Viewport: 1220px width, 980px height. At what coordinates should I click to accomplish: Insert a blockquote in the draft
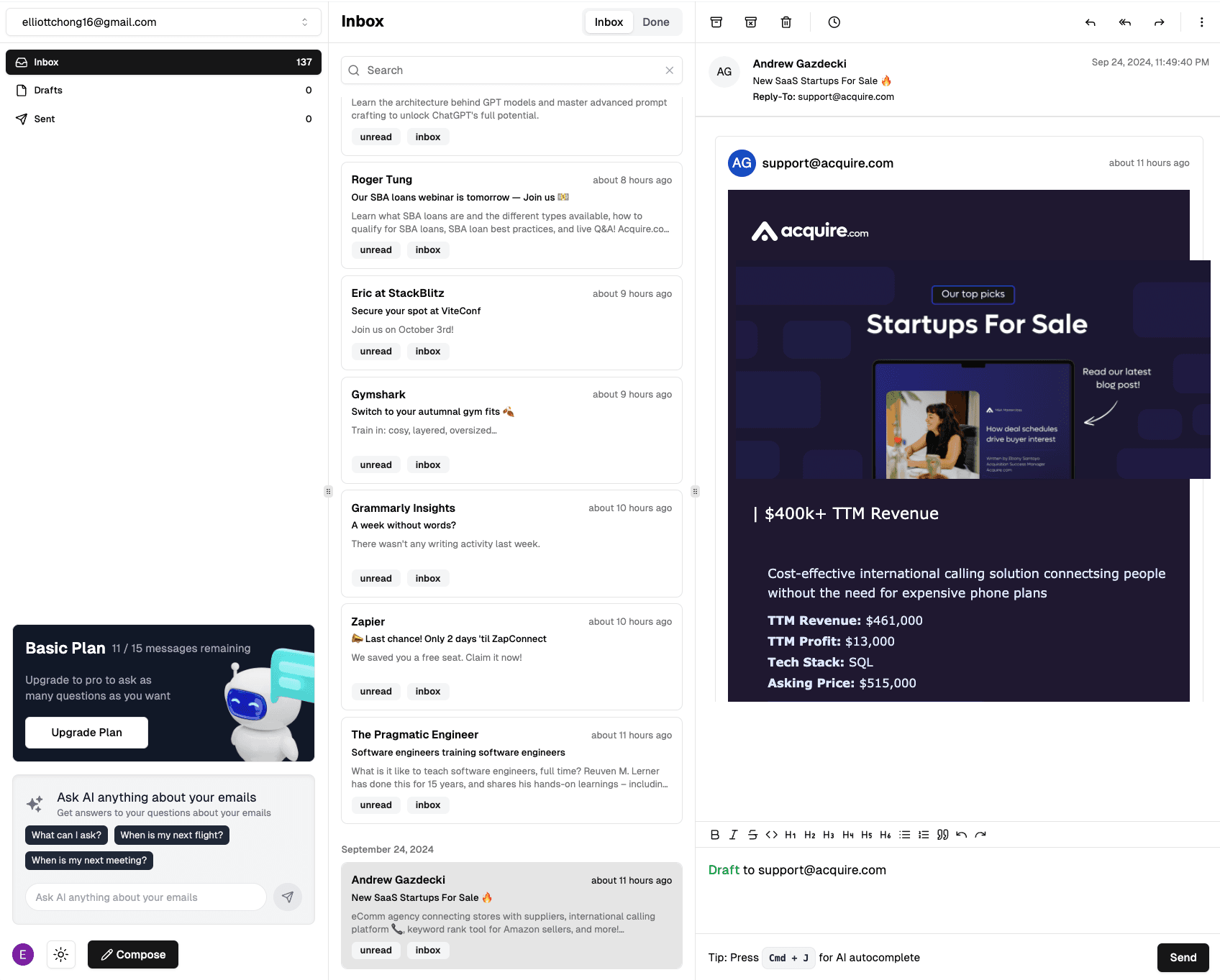(x=942, y=835)
